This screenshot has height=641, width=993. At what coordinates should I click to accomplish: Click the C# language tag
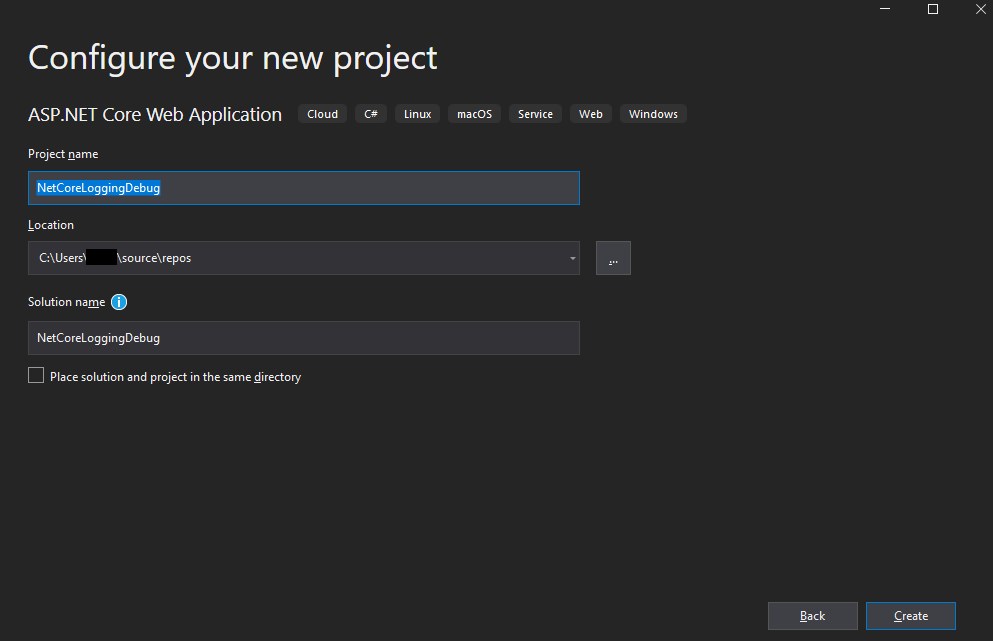(x=370, y=113)
